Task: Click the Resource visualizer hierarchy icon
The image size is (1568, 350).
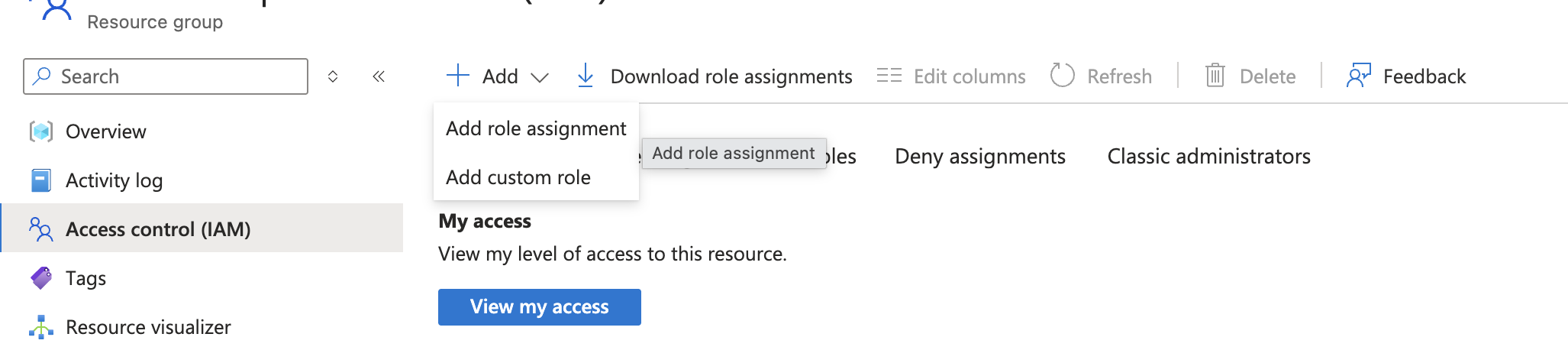Action: [41, 327]
